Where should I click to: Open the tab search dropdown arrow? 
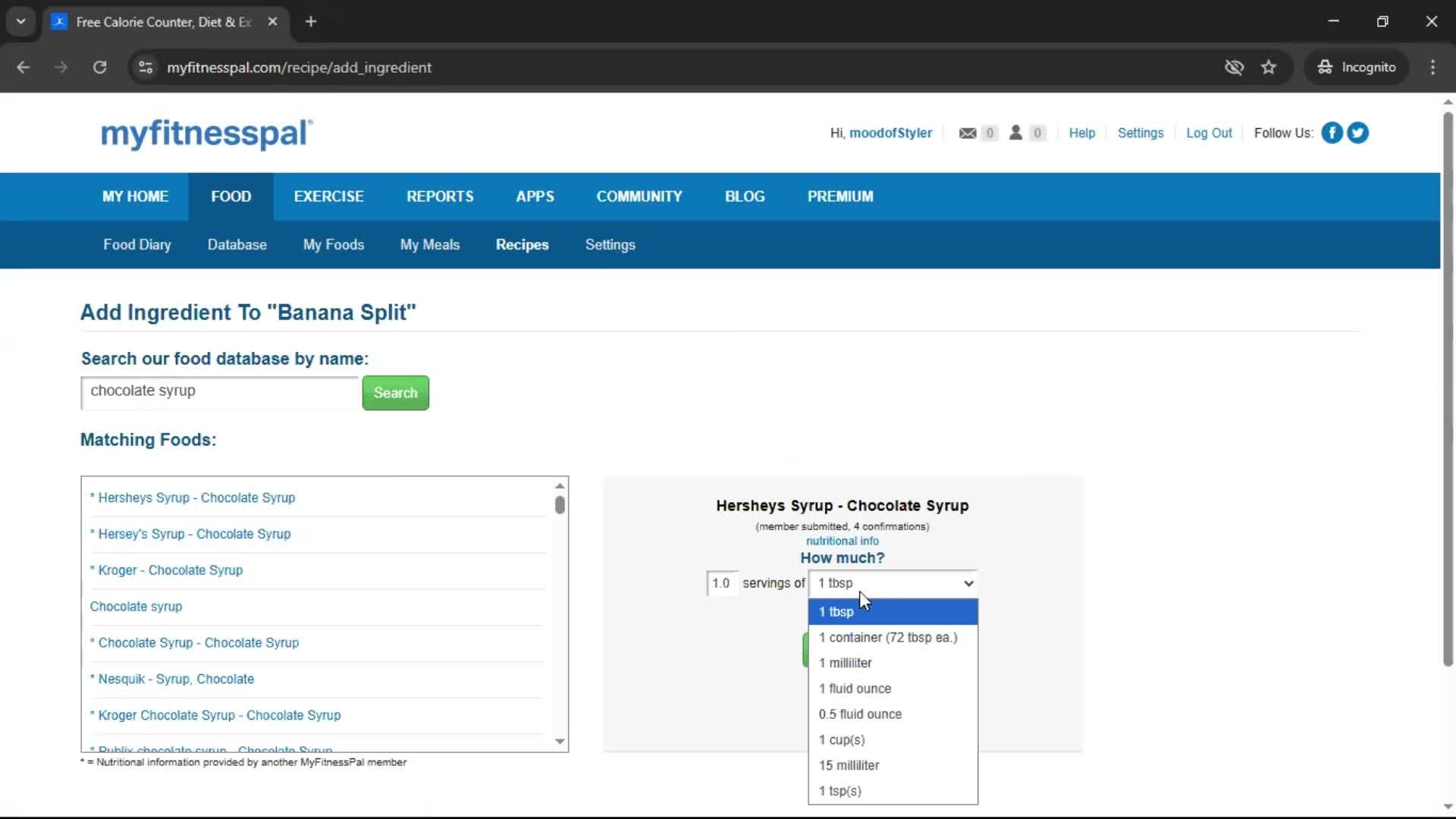point(21,22)
